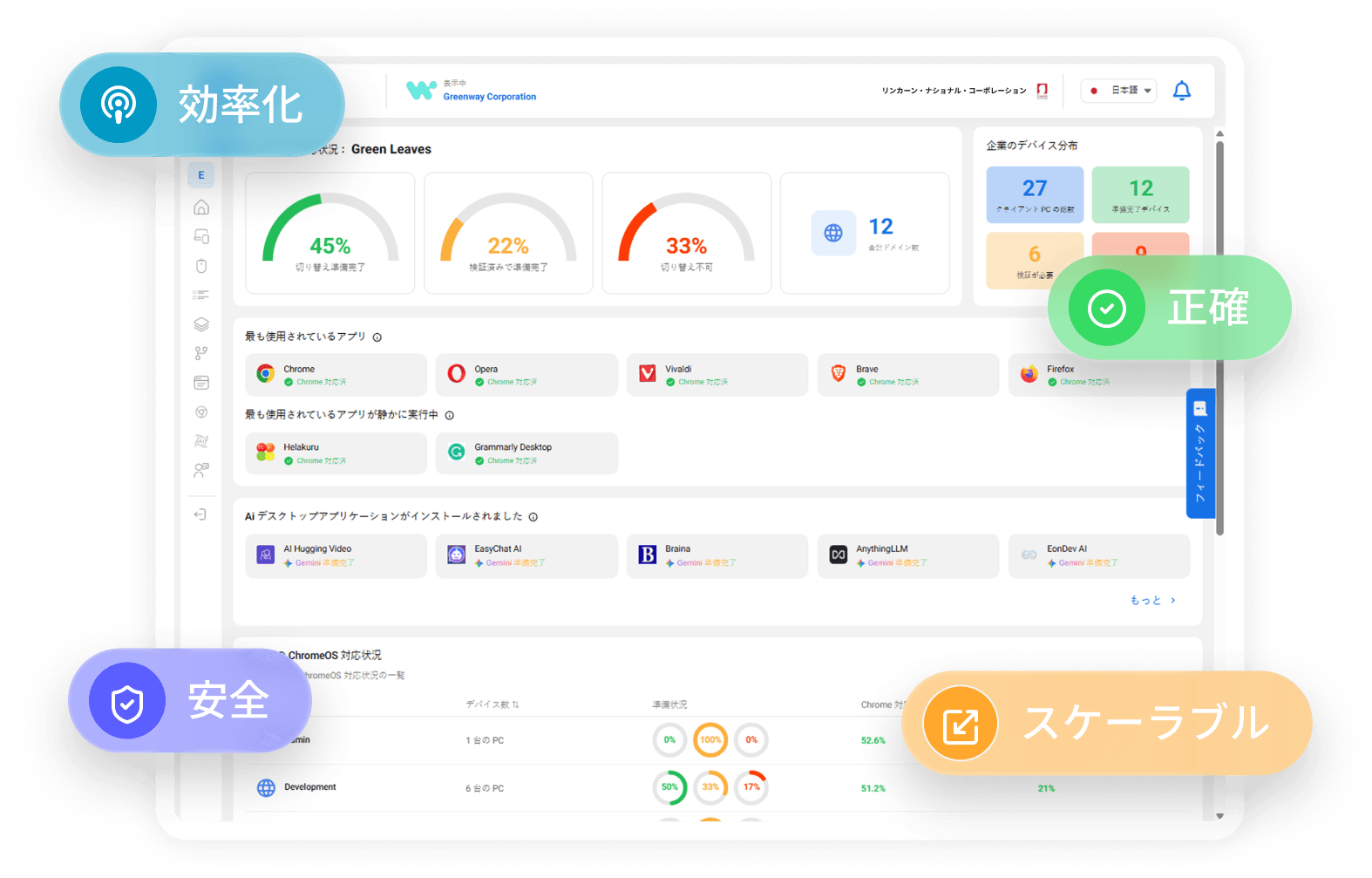This screenshot has height=878, width=1372.
Task: Click the 33% 切り替え不可 gauge
Action: coord(687,233)
